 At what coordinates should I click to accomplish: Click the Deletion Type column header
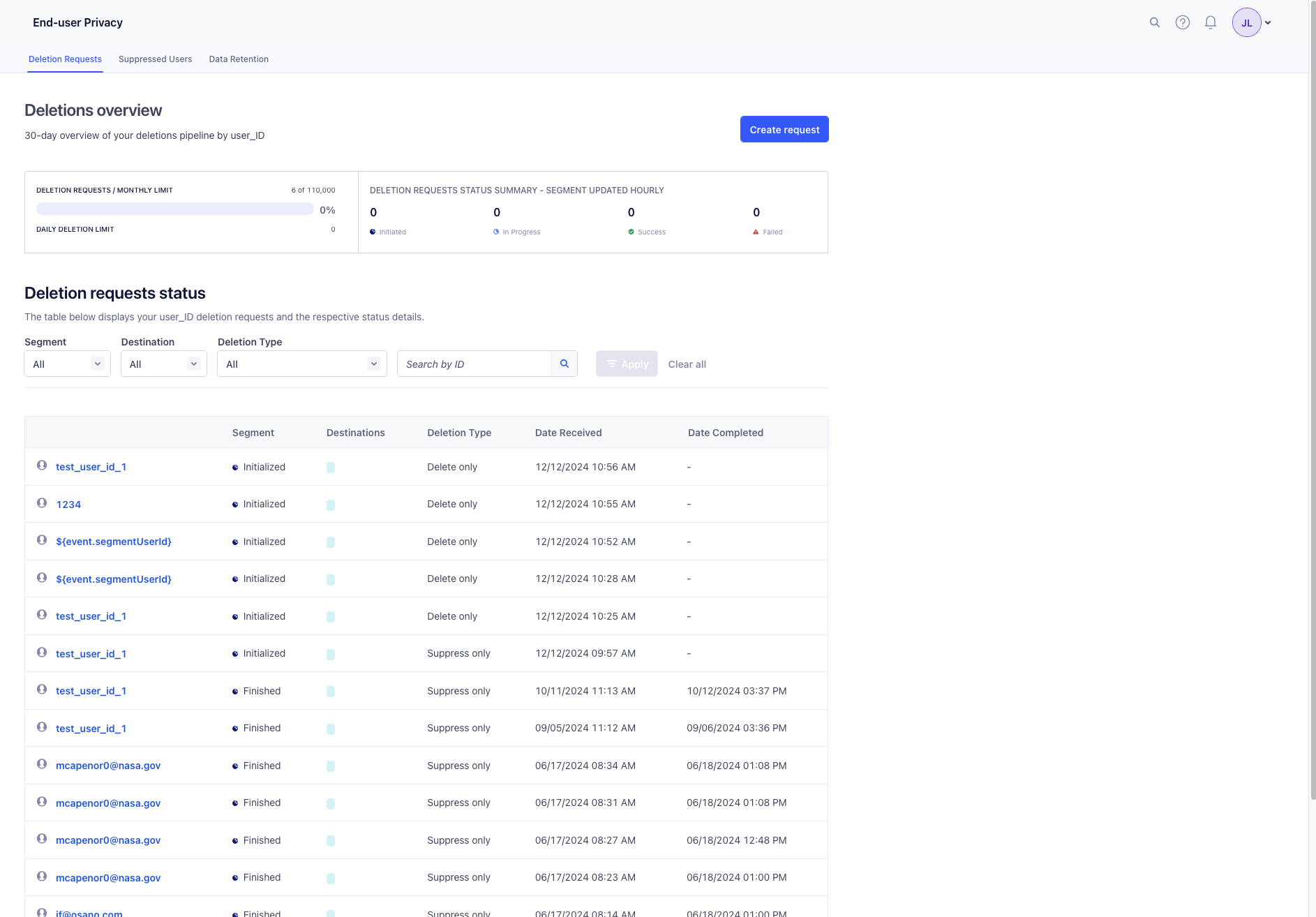459,433
